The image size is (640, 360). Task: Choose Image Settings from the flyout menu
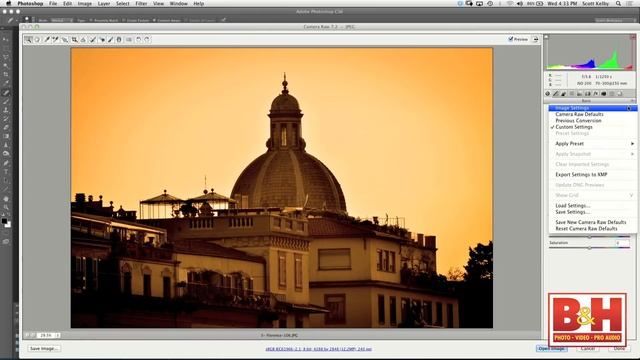593,108
